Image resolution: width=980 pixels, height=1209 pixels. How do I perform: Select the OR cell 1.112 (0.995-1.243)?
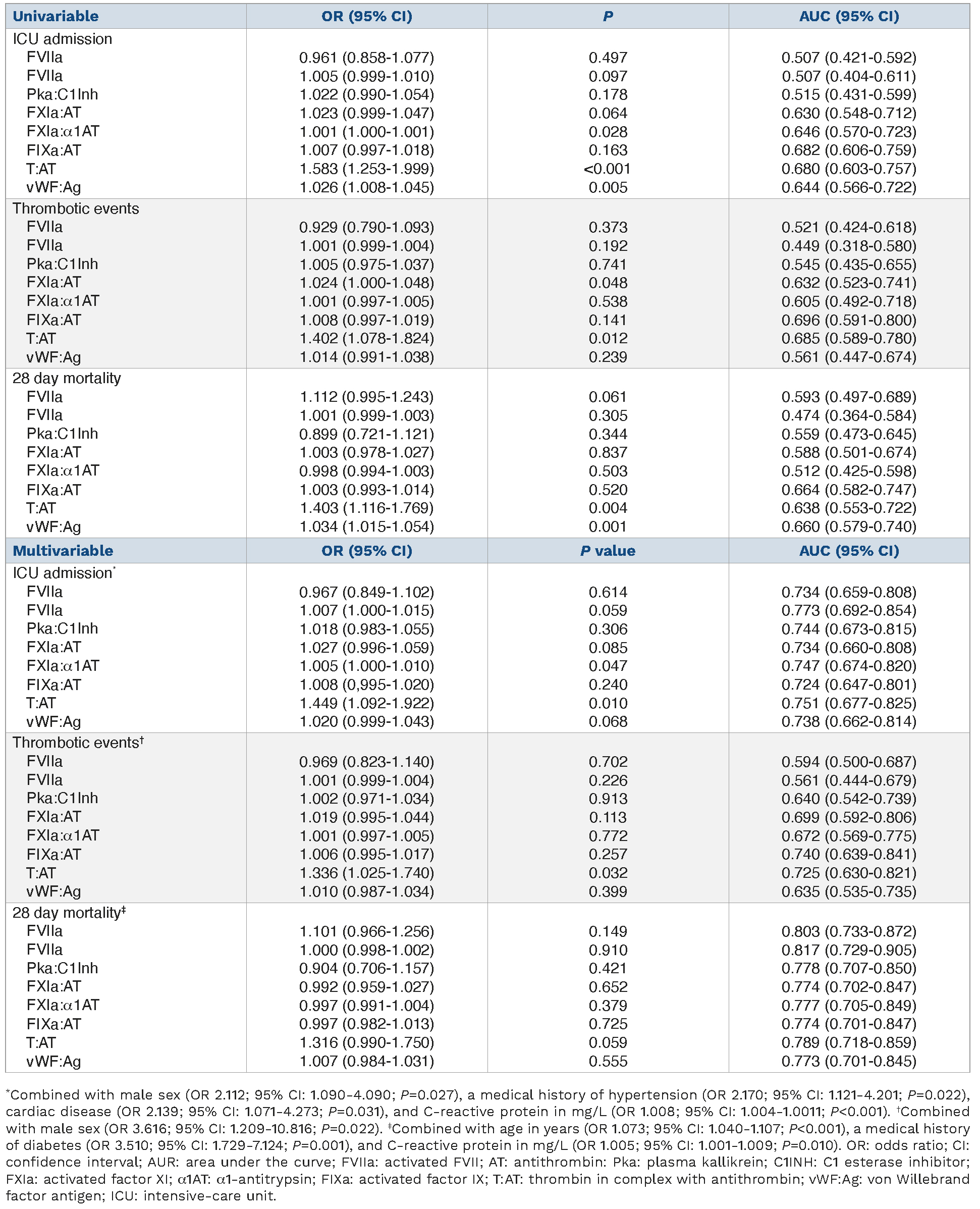pos(366,398)
